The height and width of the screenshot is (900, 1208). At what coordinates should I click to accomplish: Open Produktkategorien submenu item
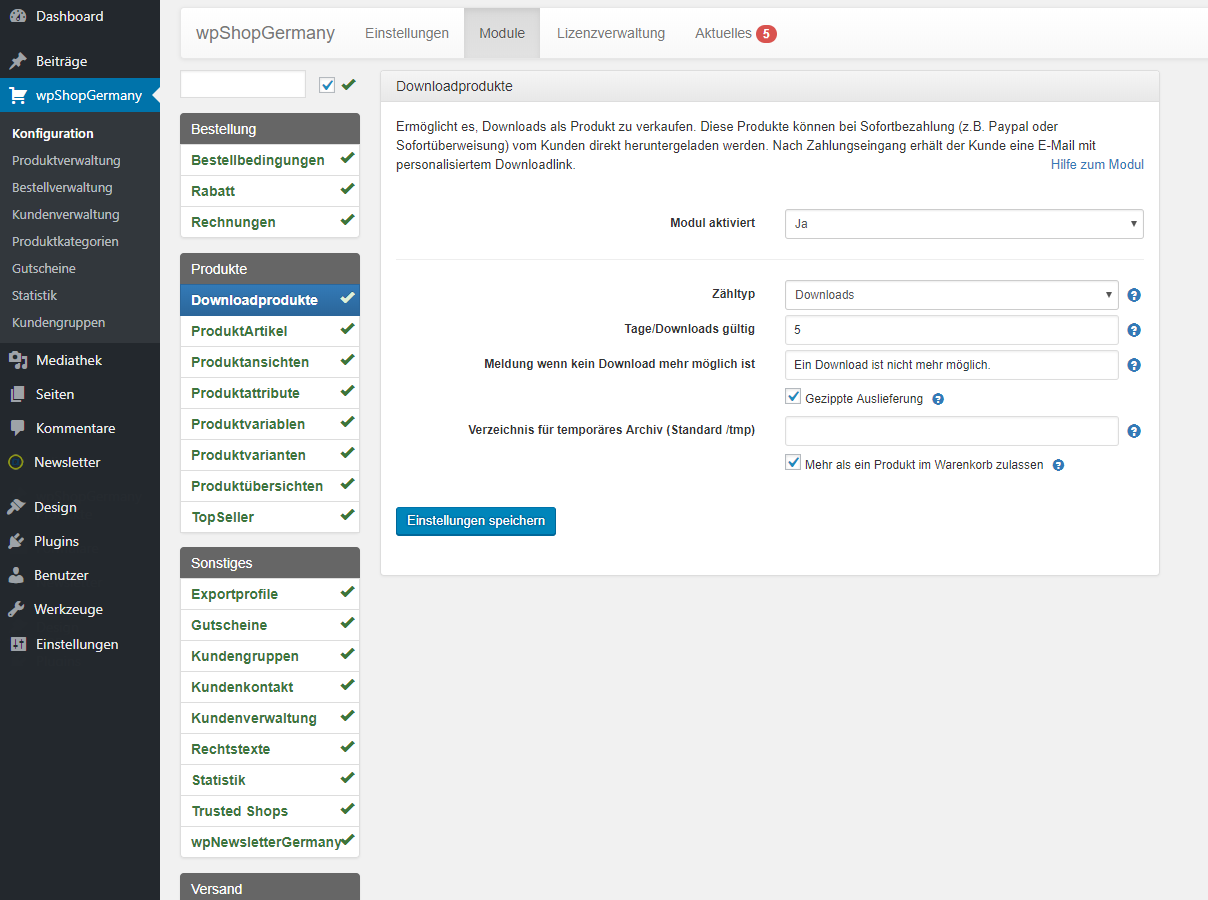click(65, 241)
